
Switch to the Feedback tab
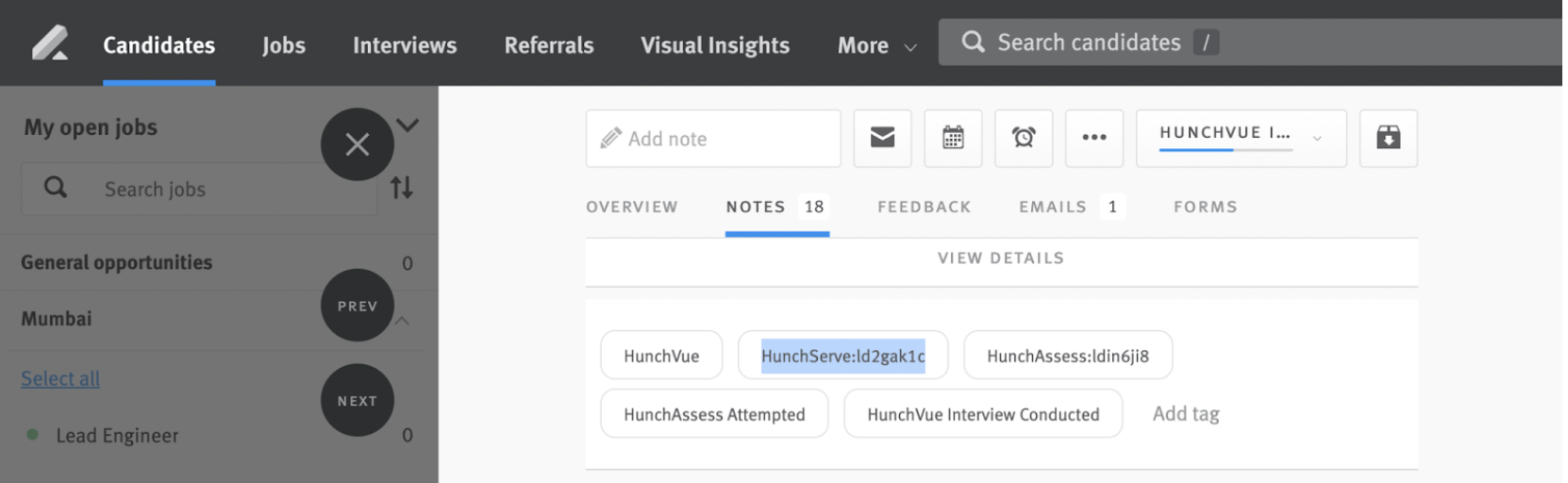[x=924, y=207]
